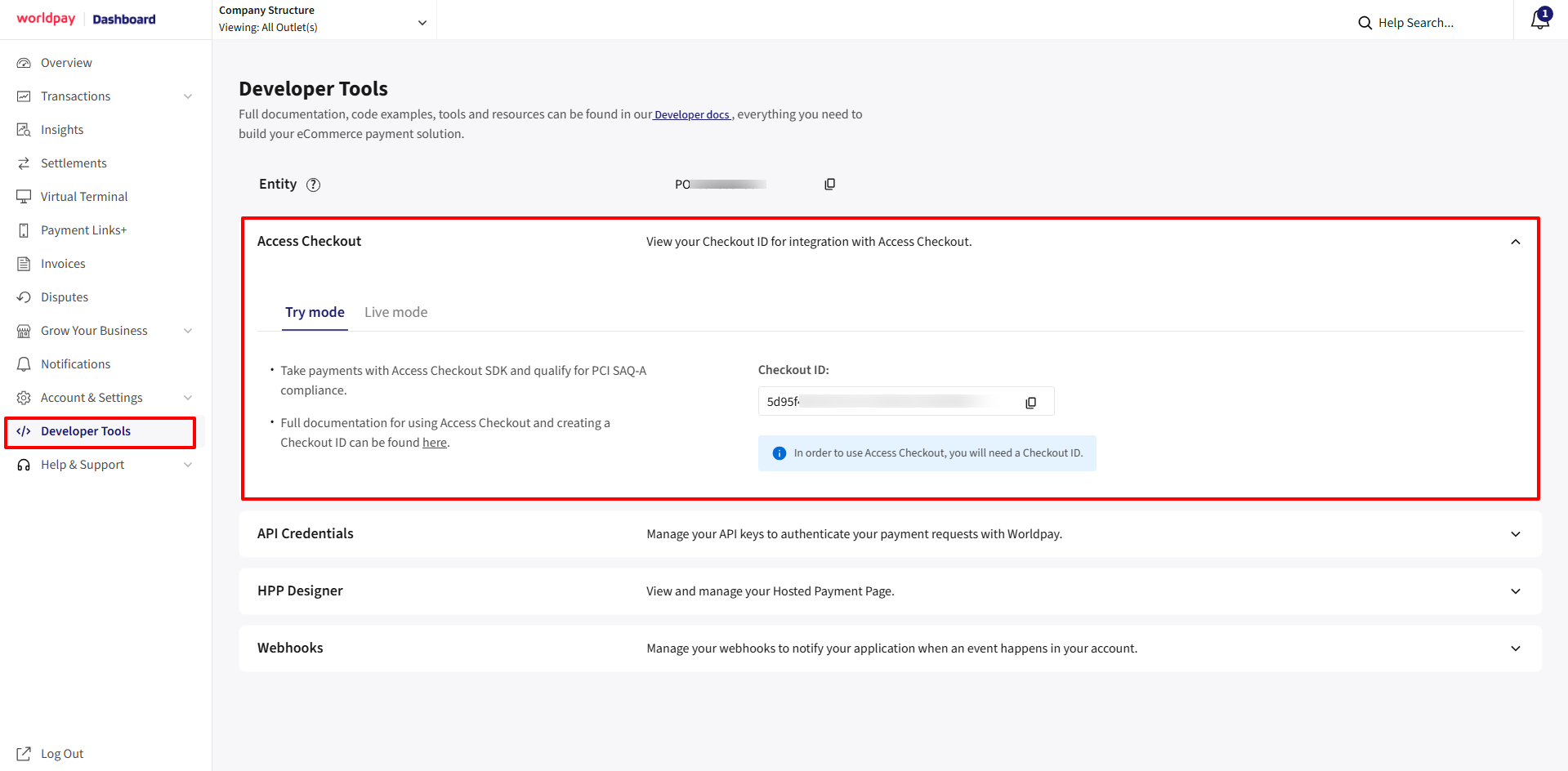Expand the HPP Designer section
The height and width of the screenshot is (771, 1568).
1515,591
